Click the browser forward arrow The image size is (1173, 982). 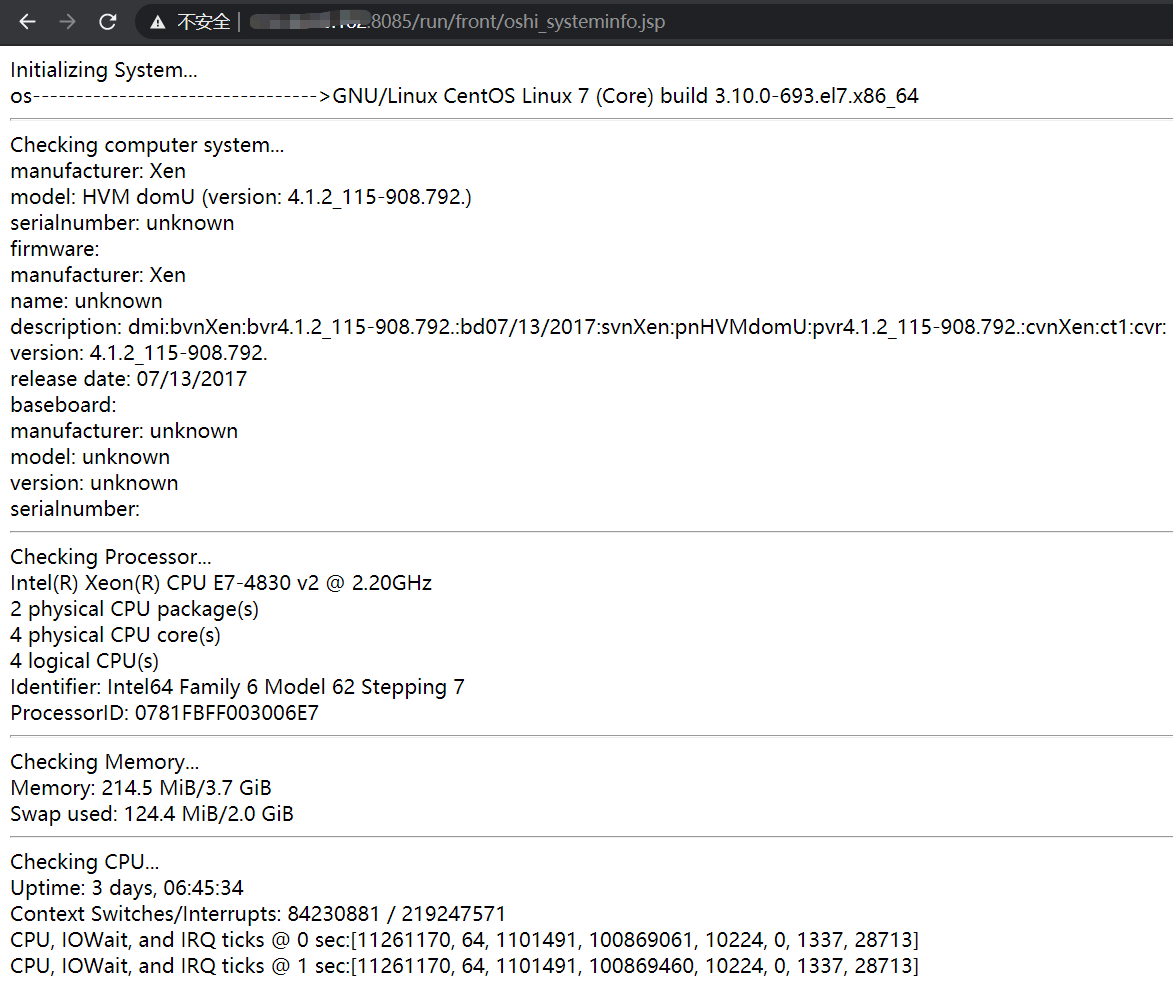point(67,22)
